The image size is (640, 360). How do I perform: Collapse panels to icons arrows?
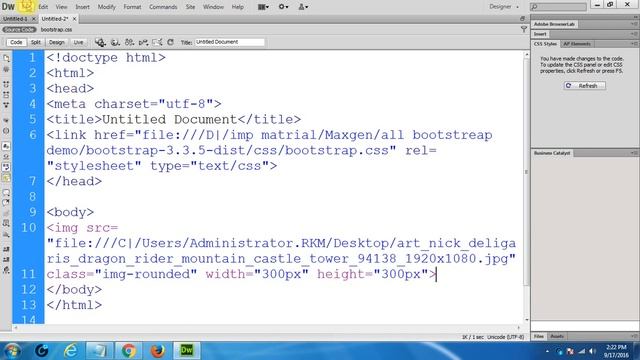click(x=635, y=17)
